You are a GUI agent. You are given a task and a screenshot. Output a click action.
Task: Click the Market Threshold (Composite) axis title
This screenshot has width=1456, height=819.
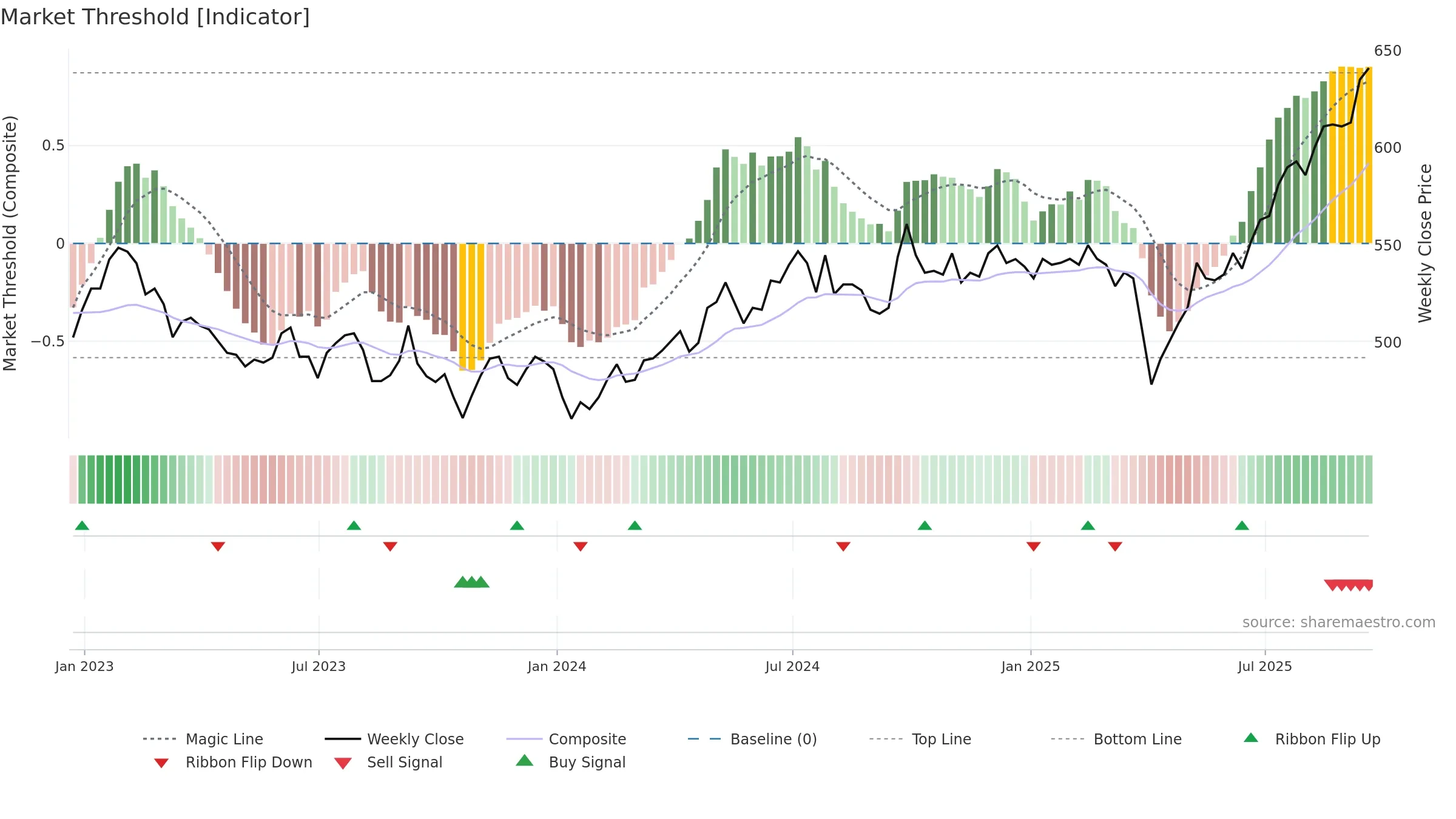tap(10, 243)
